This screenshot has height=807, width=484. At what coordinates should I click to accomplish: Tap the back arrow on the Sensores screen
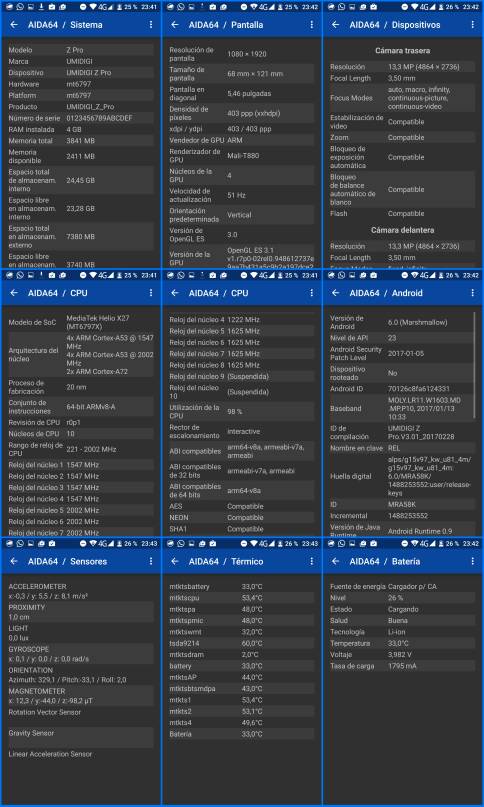[14, 561]
